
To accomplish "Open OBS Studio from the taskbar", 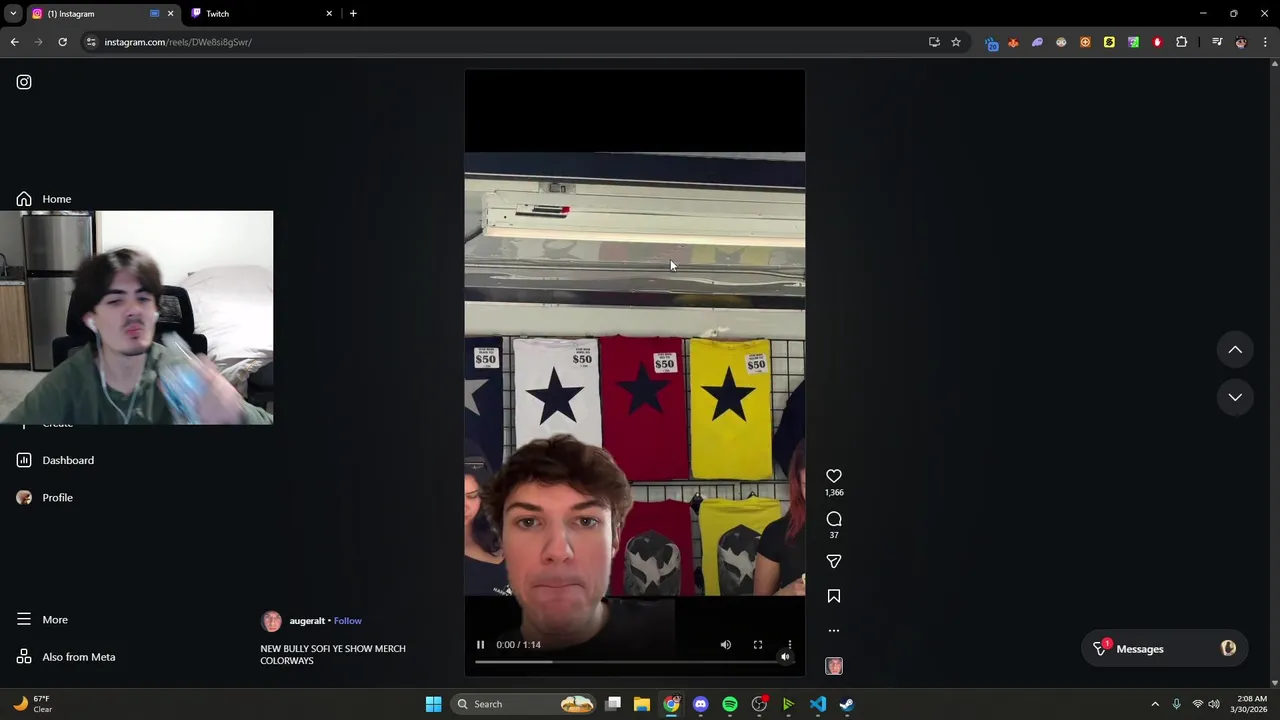I will coord(759,704).
